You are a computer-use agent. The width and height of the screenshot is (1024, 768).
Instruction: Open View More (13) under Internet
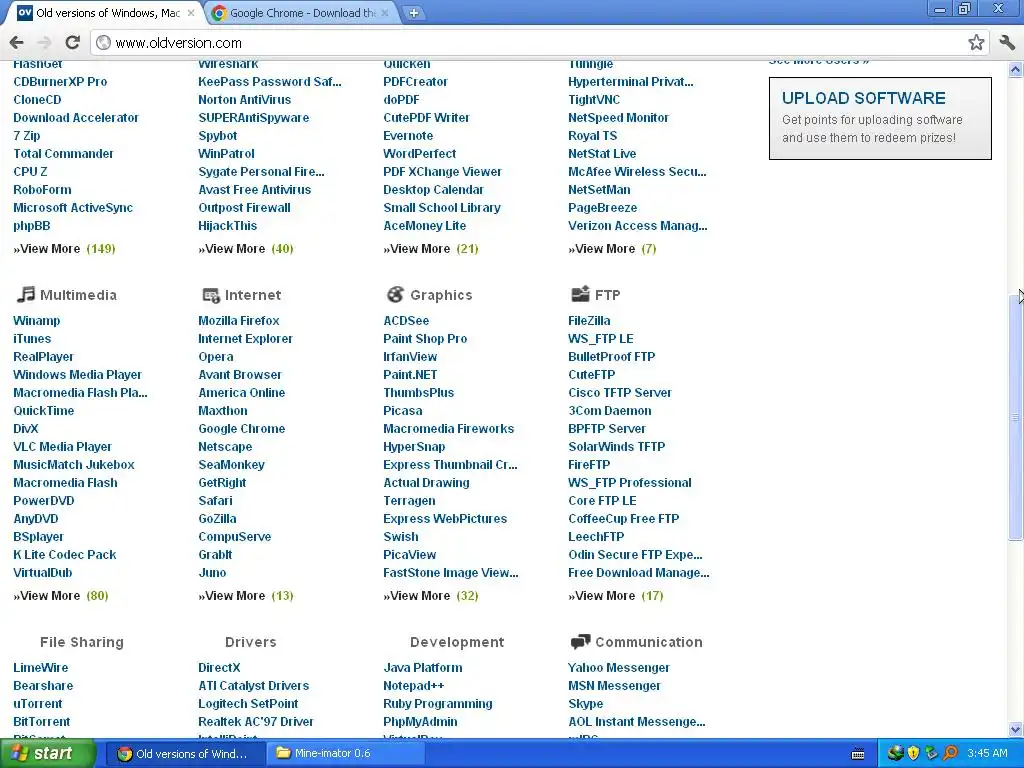[246, 596]
